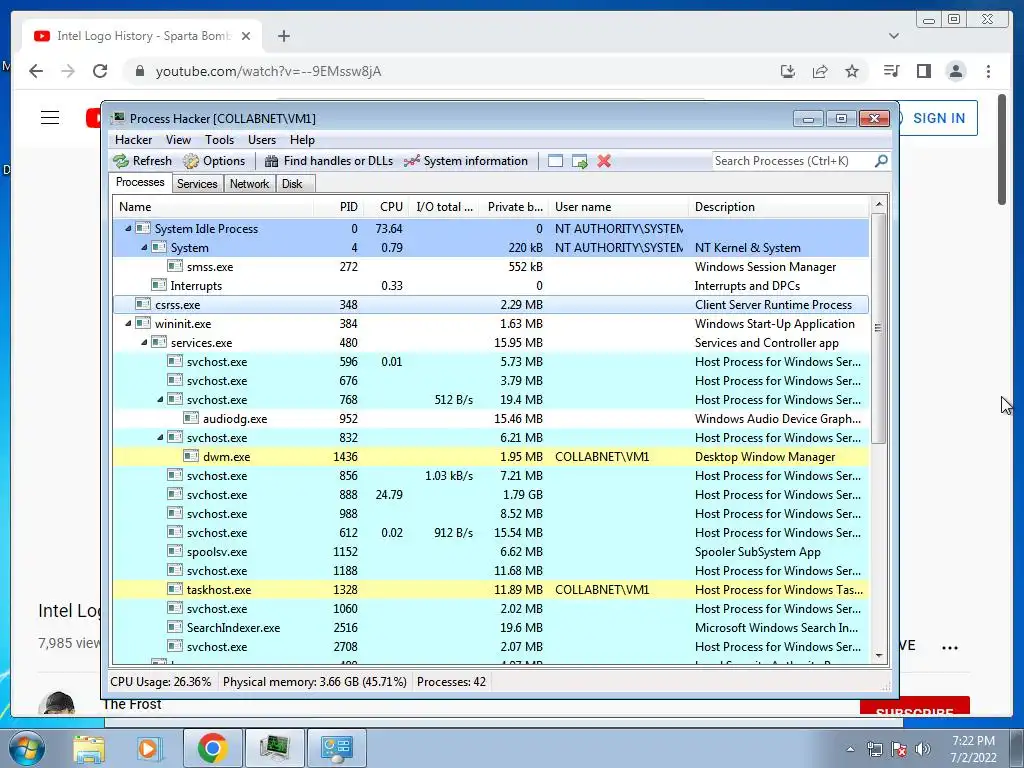Click the process list scrollbar down arrow
Image resolution: width=1024 pixels, height=768 pixels.
(879, 656)
